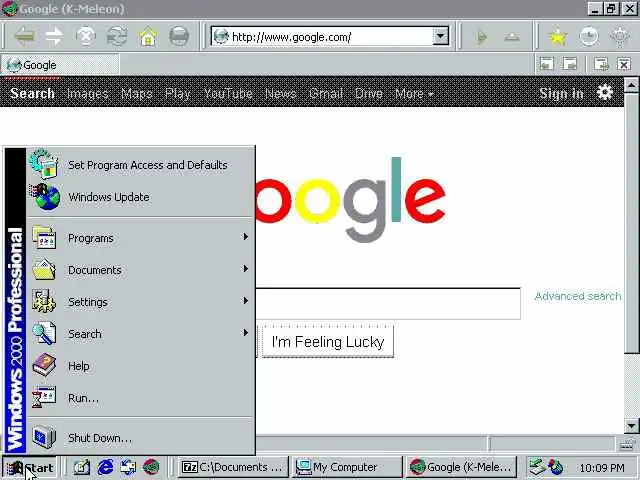Image resolution: width=640 pixels, height=480 pixels.
Task: Launch K-Meleon from quick launch
Action: click(x=151, y=467)
